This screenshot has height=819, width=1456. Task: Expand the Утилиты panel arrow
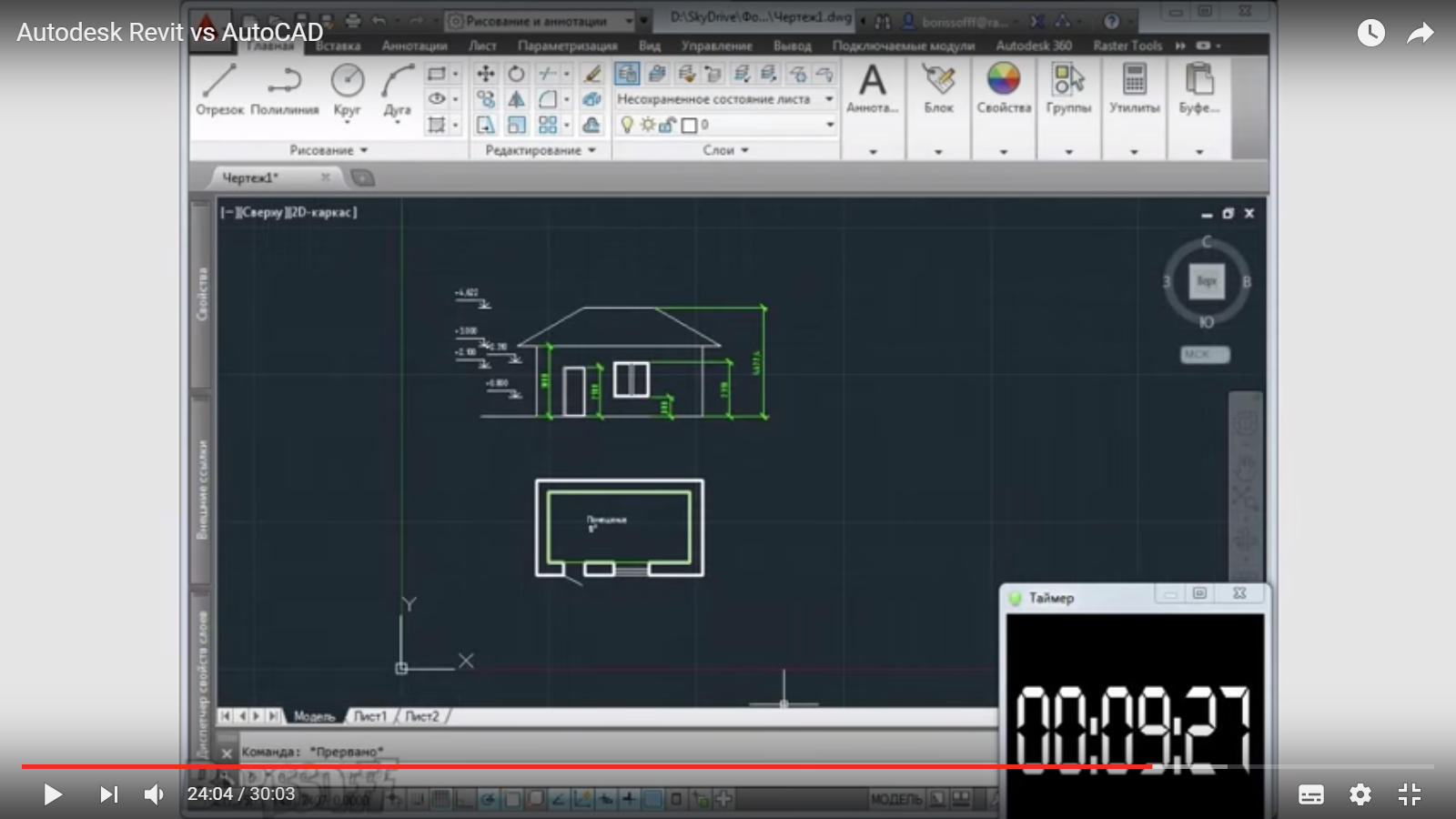point(1134,152)
